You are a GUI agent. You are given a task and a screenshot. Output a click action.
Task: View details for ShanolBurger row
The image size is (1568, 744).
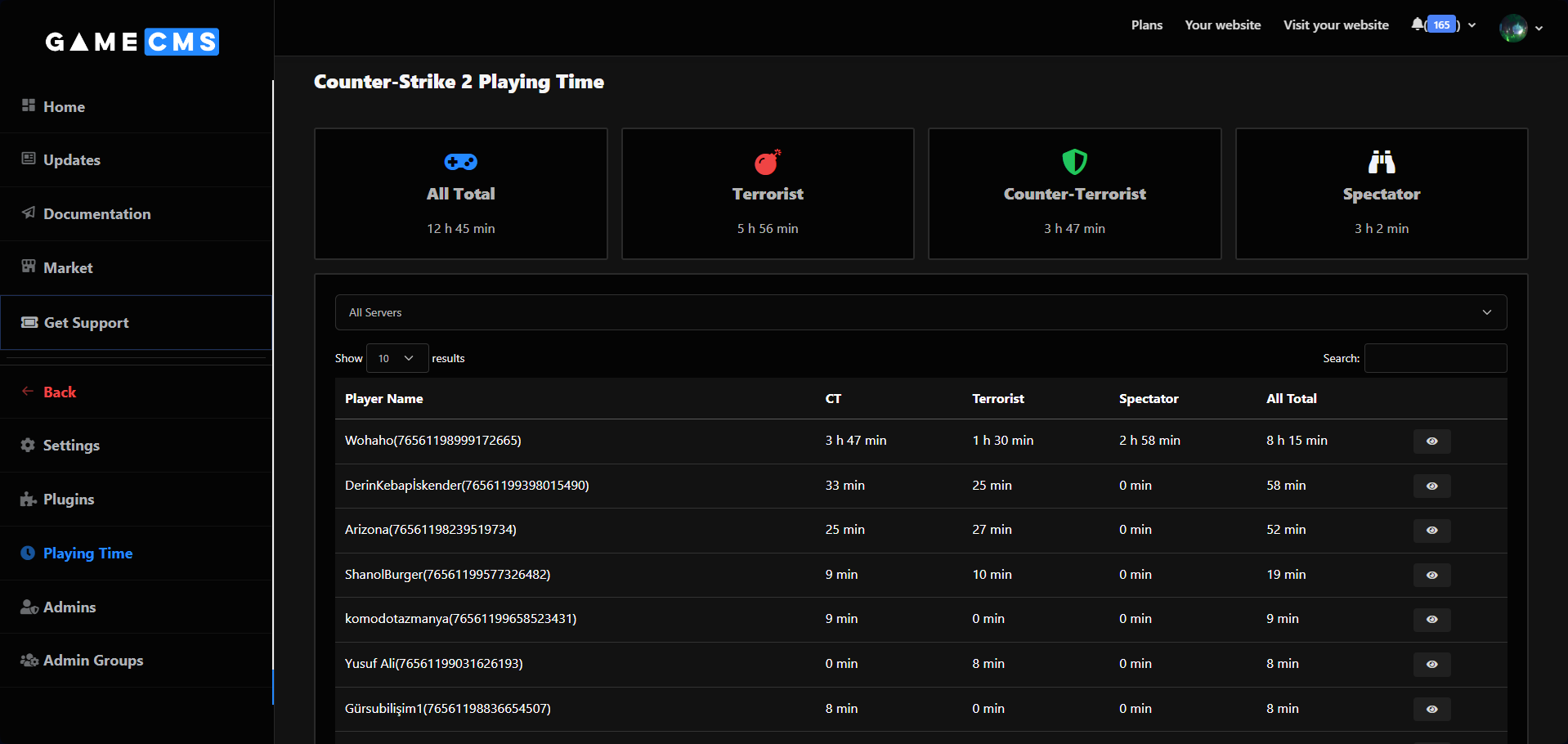pos(1432,575)
